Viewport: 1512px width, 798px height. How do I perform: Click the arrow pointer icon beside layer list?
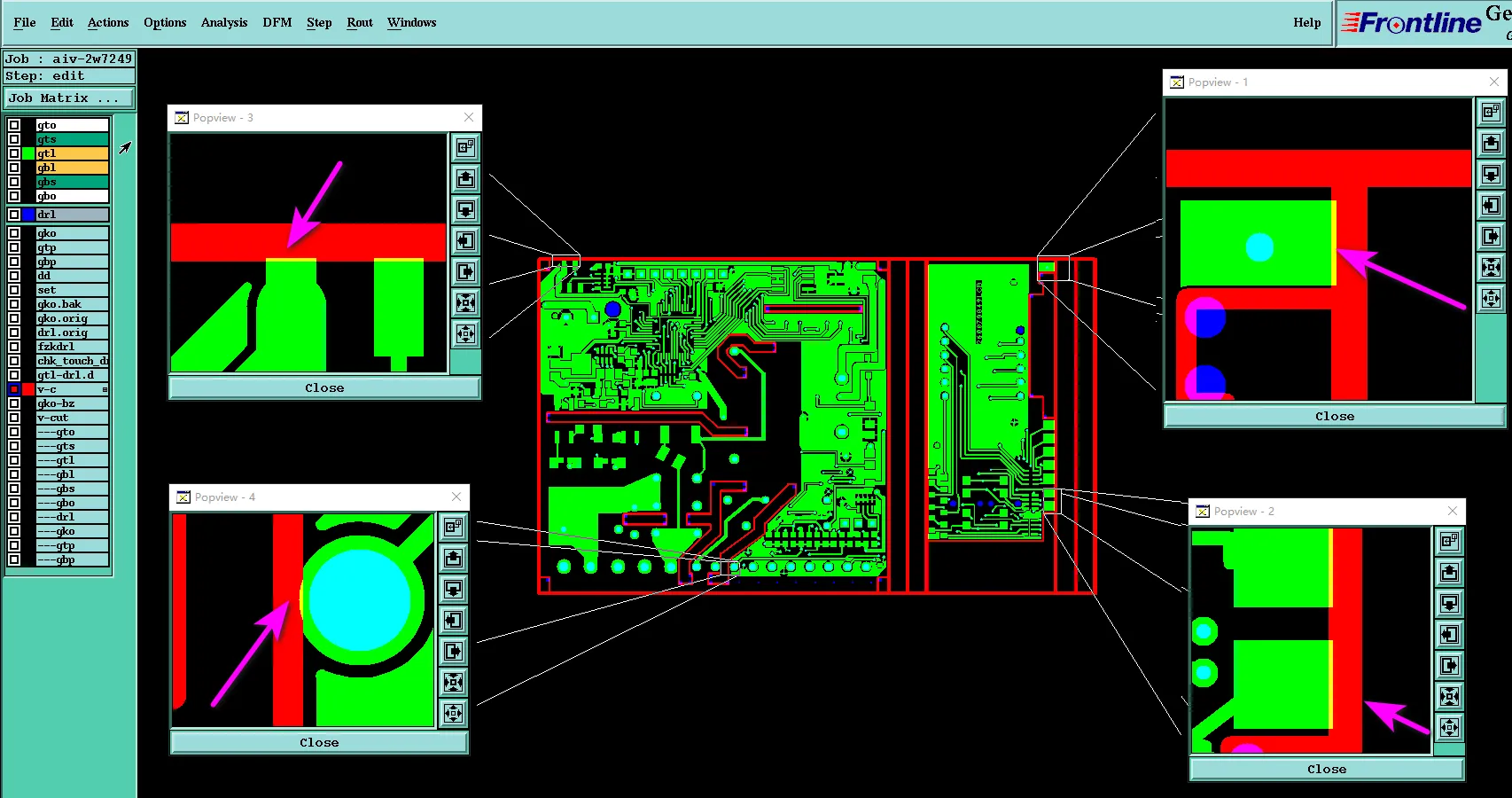click(x=125, y=147)
